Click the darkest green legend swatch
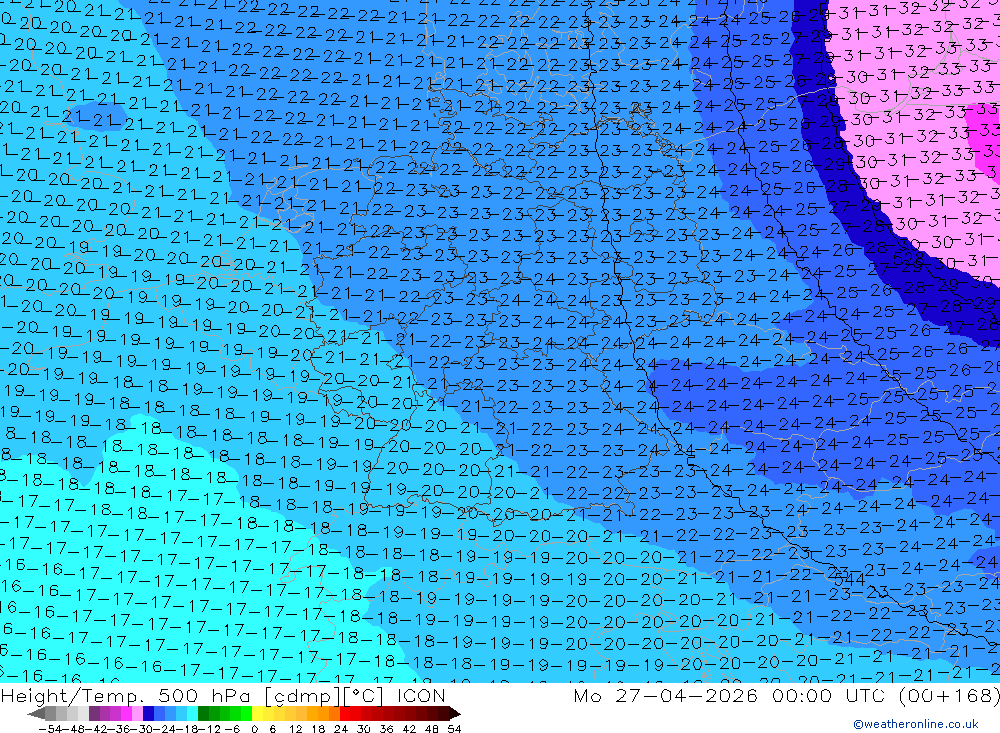The image size is (1000, 733). pos(203,713)
